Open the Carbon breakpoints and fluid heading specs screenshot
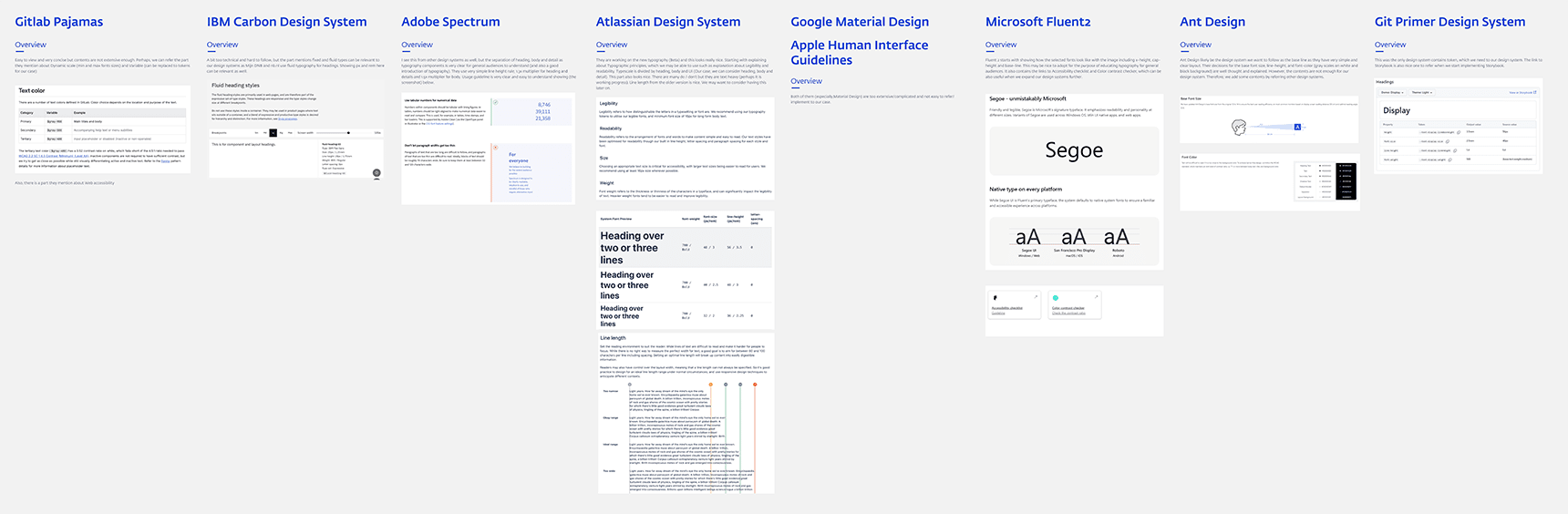The width and height of the screenshot is (1568, 514). pyautogui.click(x=295, y=152)
